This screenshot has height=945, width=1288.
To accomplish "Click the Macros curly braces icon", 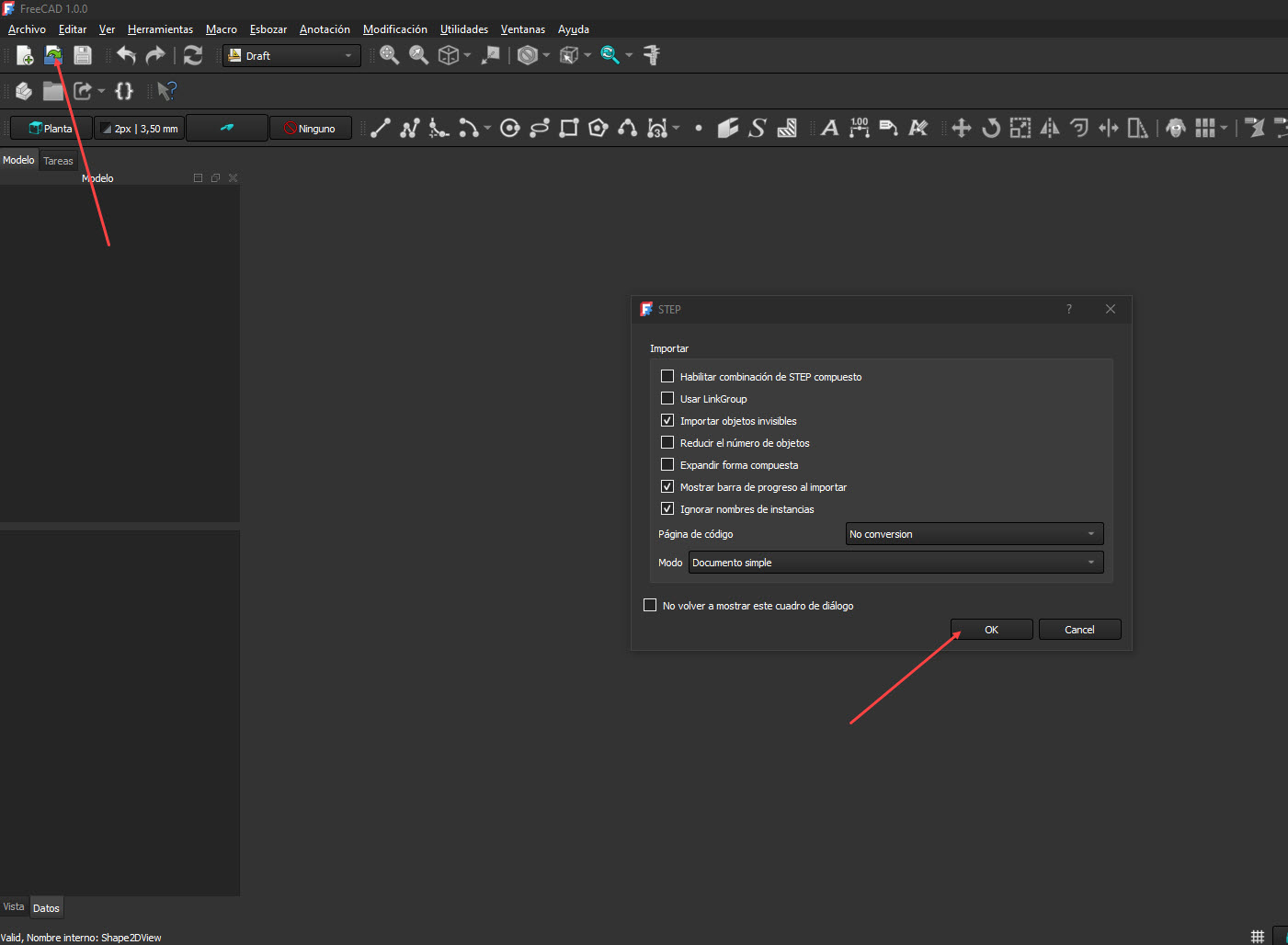I will pos(124,91).
